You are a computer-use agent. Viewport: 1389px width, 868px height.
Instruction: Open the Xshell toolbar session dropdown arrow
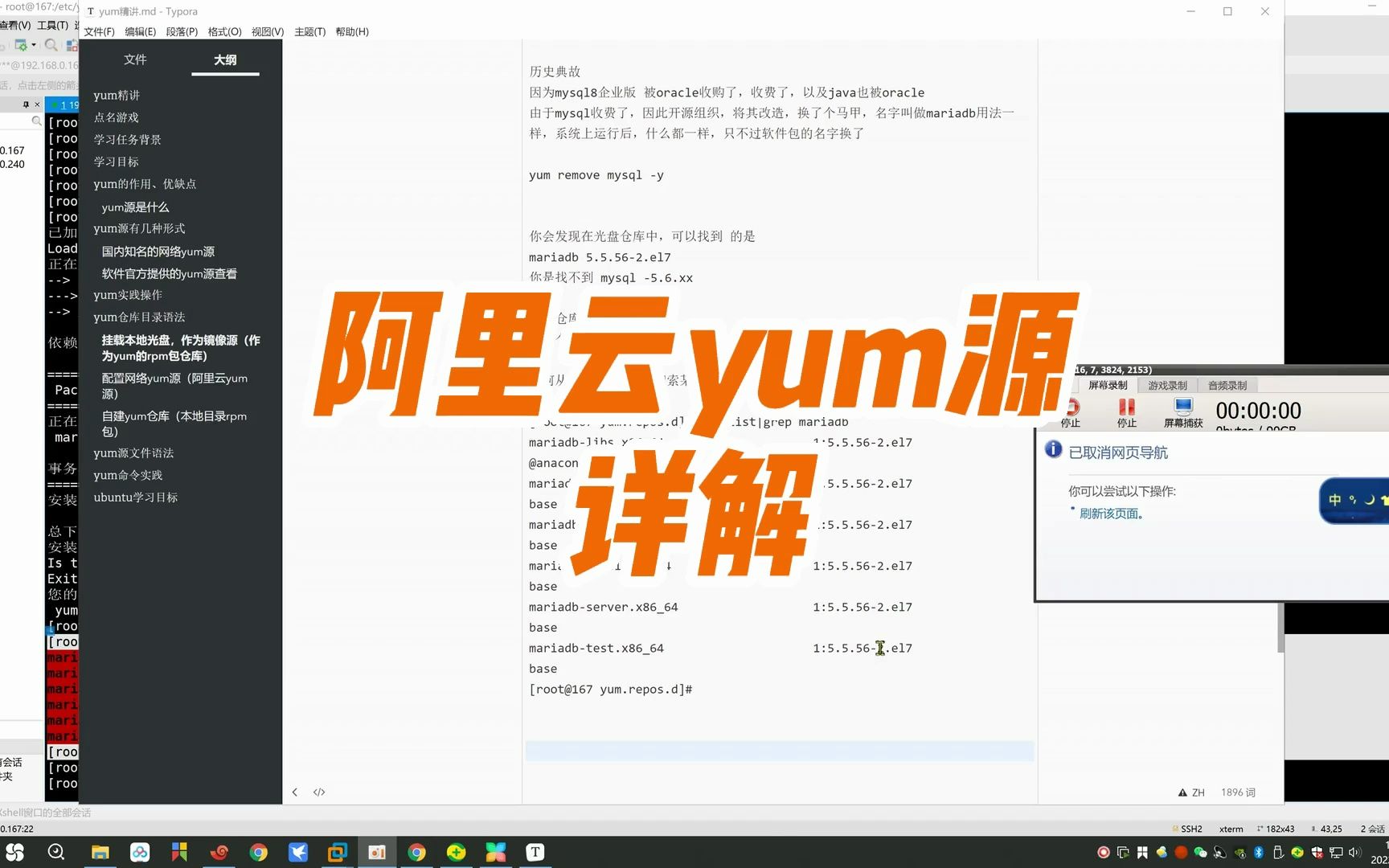pyautogui.click(x=34, y=45)
